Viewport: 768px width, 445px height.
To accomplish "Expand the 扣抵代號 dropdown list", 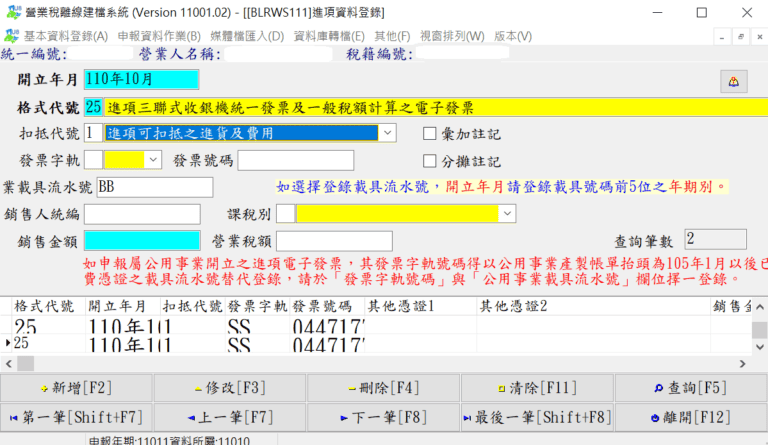I will click(x=387, y=133).
